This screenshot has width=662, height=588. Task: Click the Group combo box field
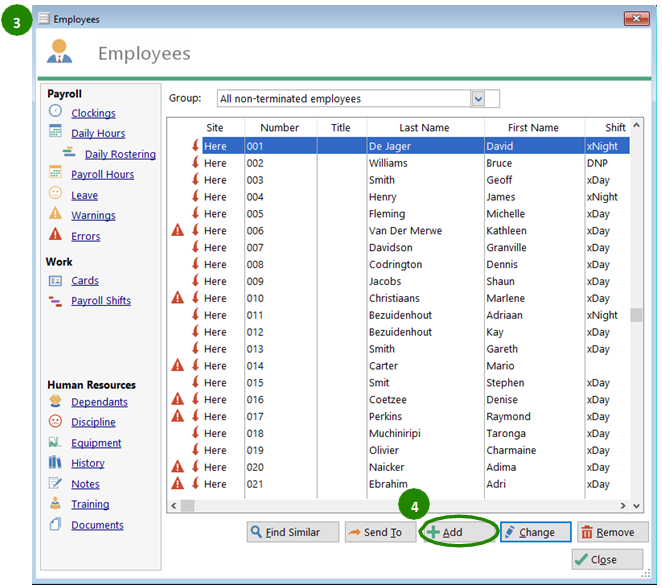tap(358, 99)
